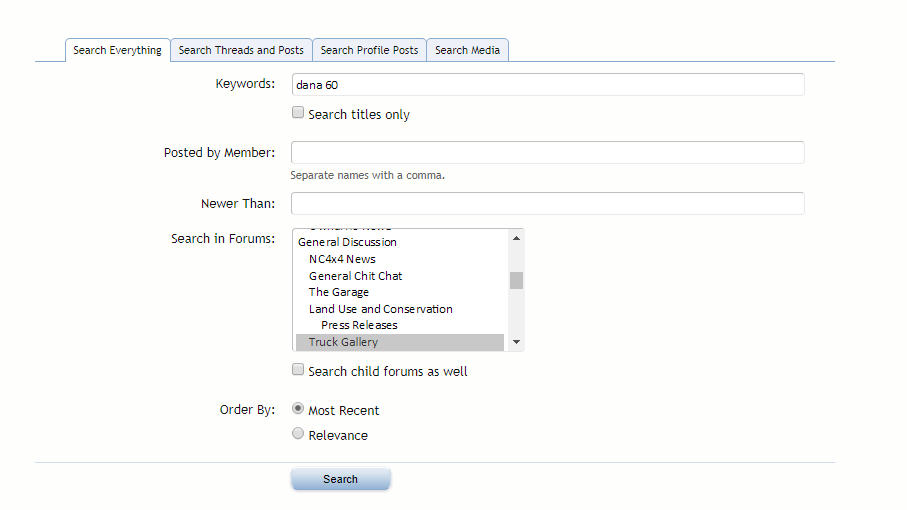Open the Search Threads and Posts tab

click(241, 50)
